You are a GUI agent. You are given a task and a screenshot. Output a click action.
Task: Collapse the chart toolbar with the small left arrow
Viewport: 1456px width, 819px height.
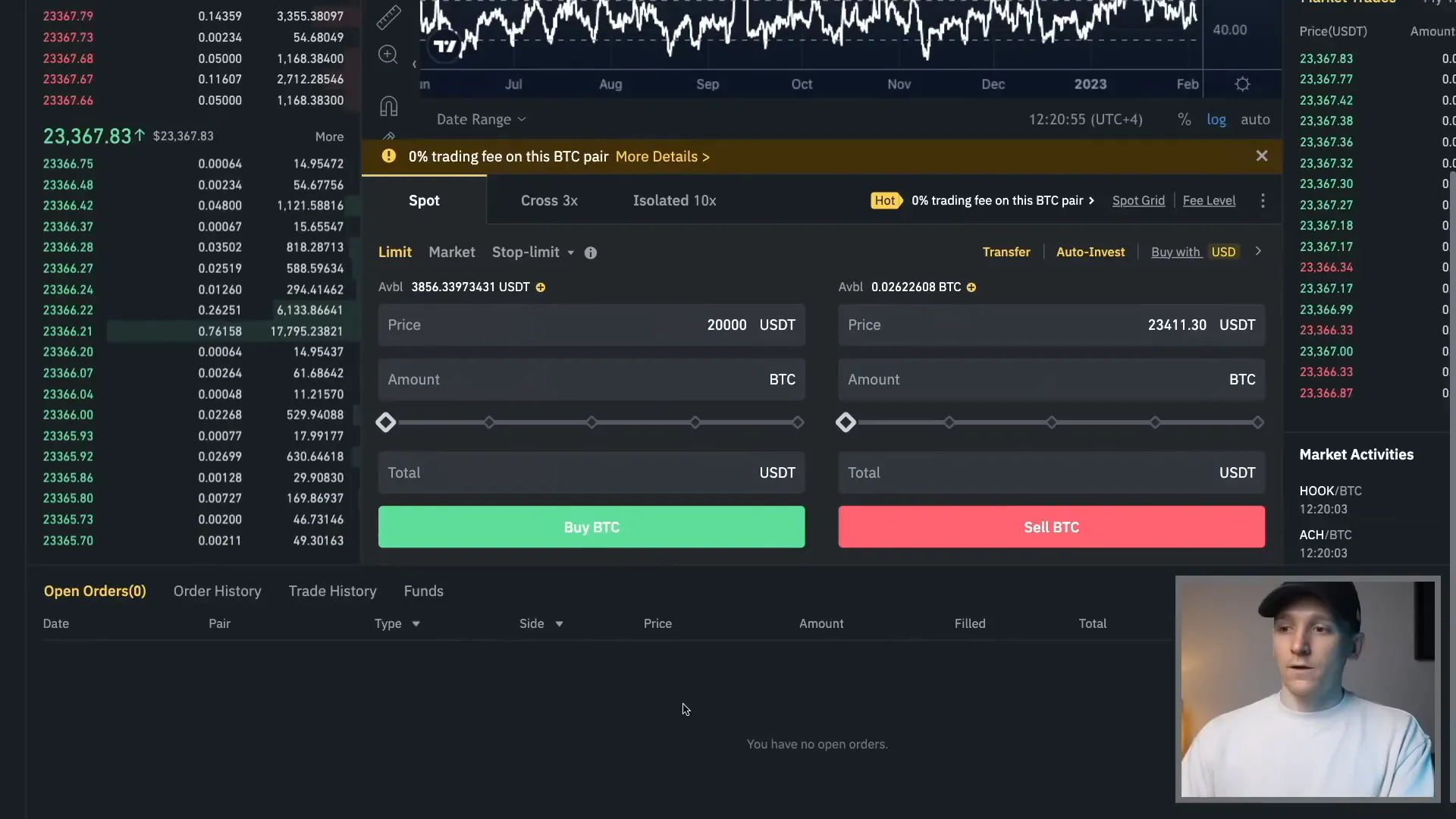(x=414, y=64)
